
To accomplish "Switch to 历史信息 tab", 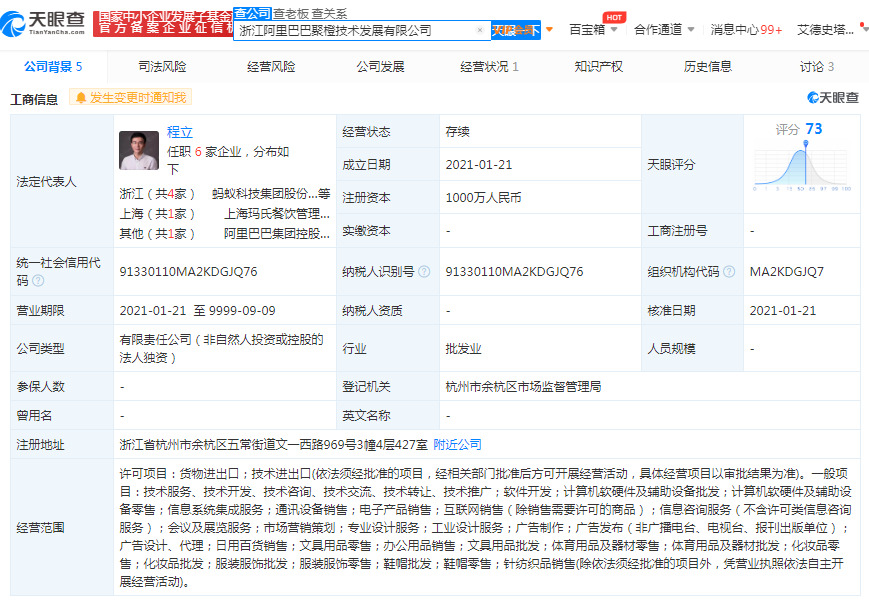I will 708,67.
